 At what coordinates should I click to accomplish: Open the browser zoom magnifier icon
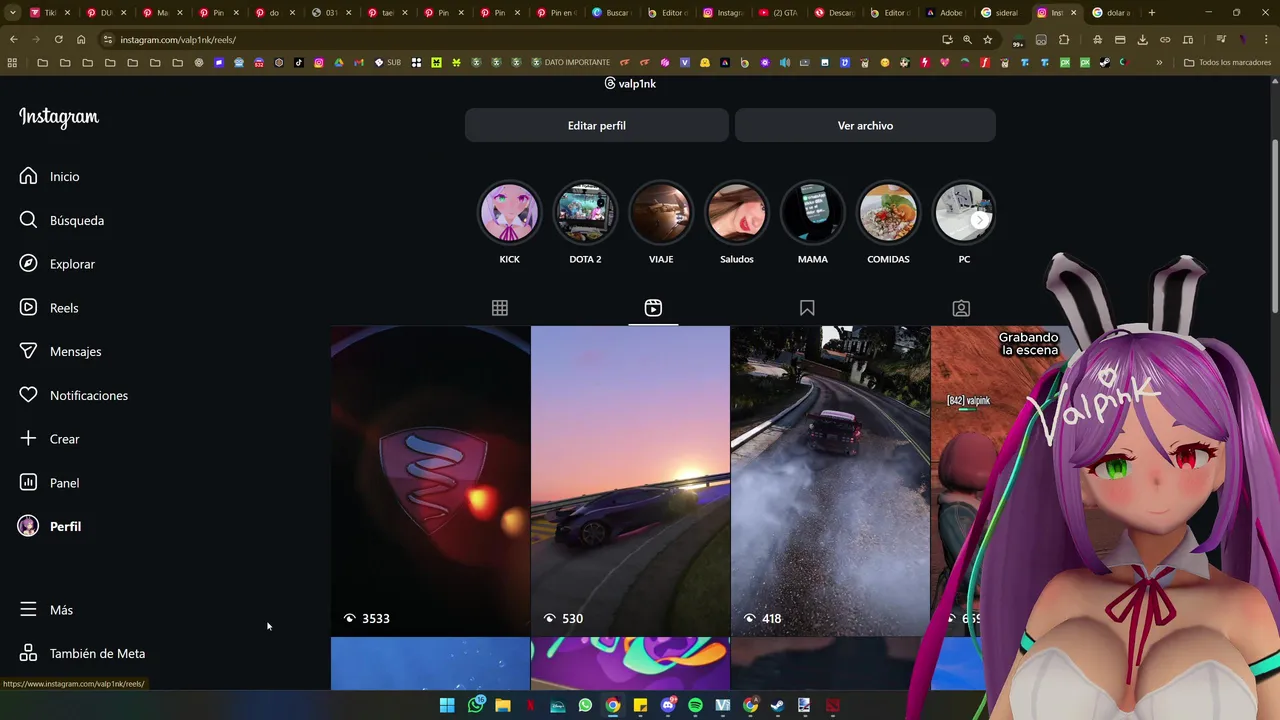pyautogui.click(x=967, y=40)
